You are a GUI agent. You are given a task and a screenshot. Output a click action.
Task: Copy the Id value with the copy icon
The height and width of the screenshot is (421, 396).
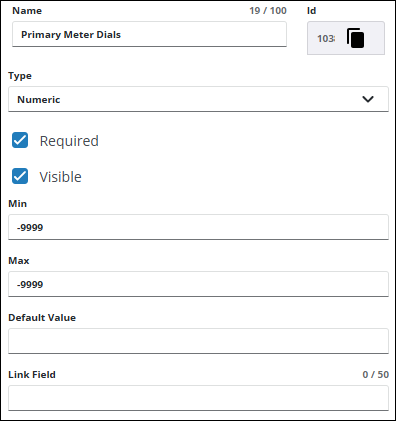tap(355, 38)
